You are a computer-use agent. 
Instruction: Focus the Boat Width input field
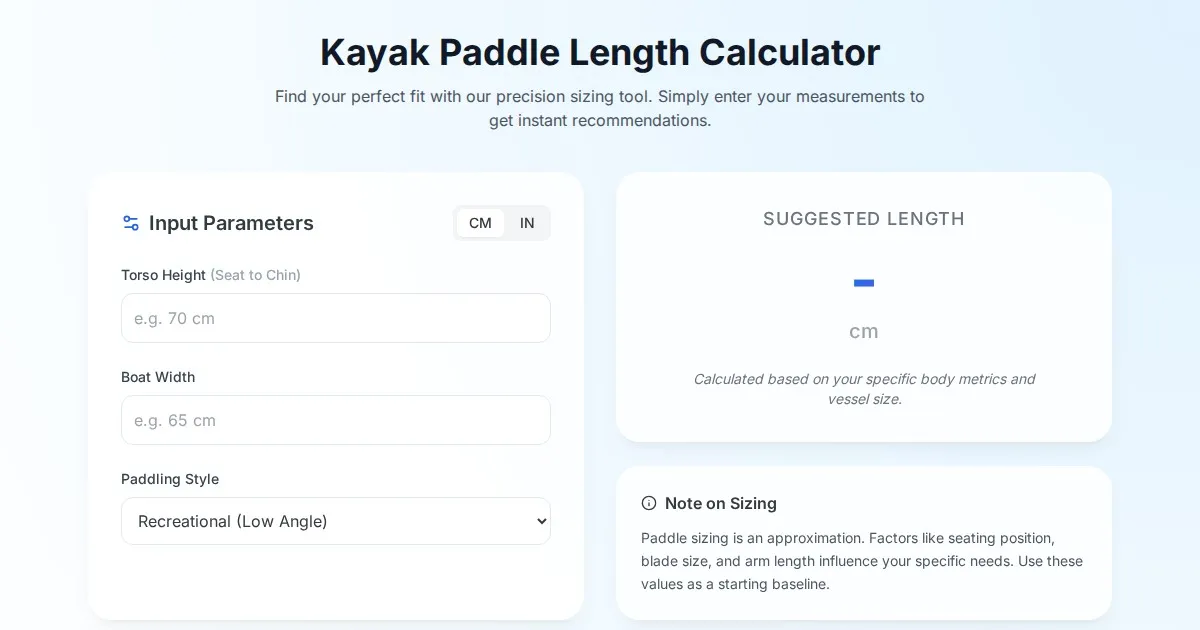pyautogui.click(x=335, y=420)
